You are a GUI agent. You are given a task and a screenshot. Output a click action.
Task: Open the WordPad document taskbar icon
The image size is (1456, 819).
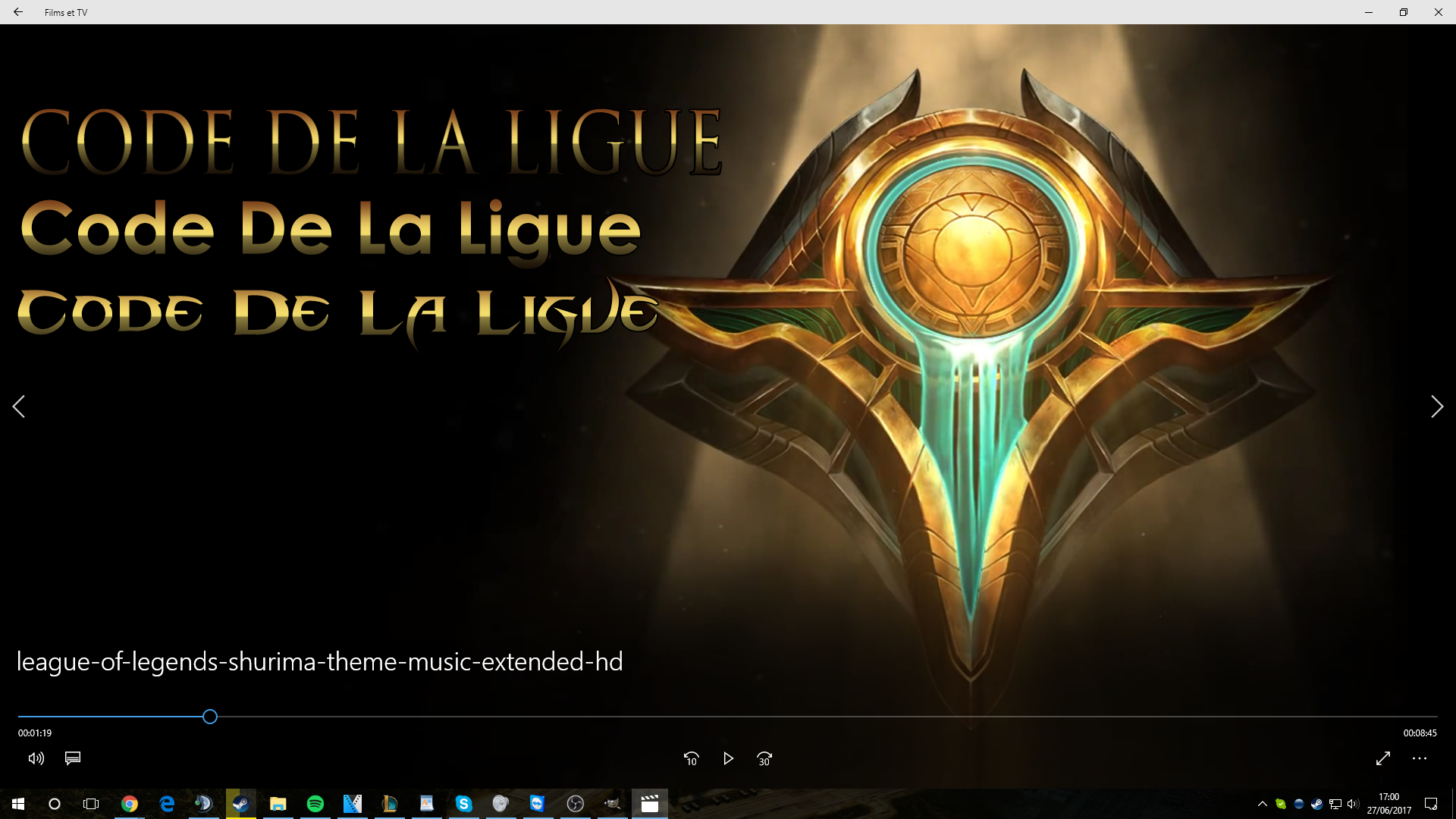coord(427,804)
